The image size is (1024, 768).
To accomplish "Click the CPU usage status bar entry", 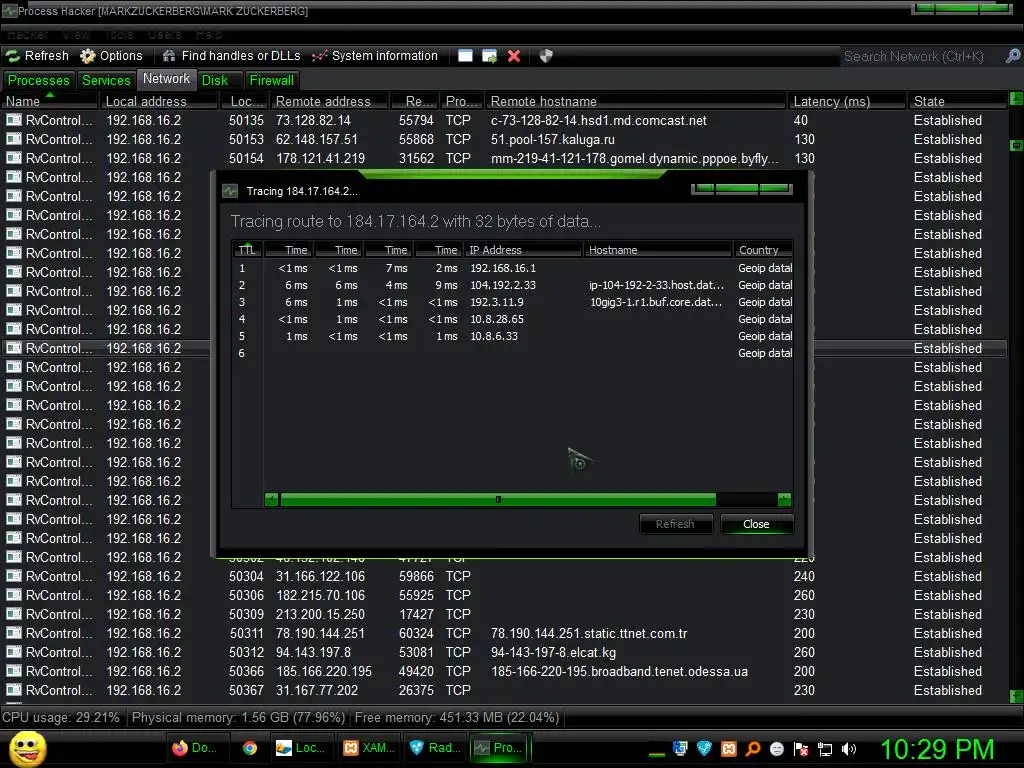I will coord(61,717).
